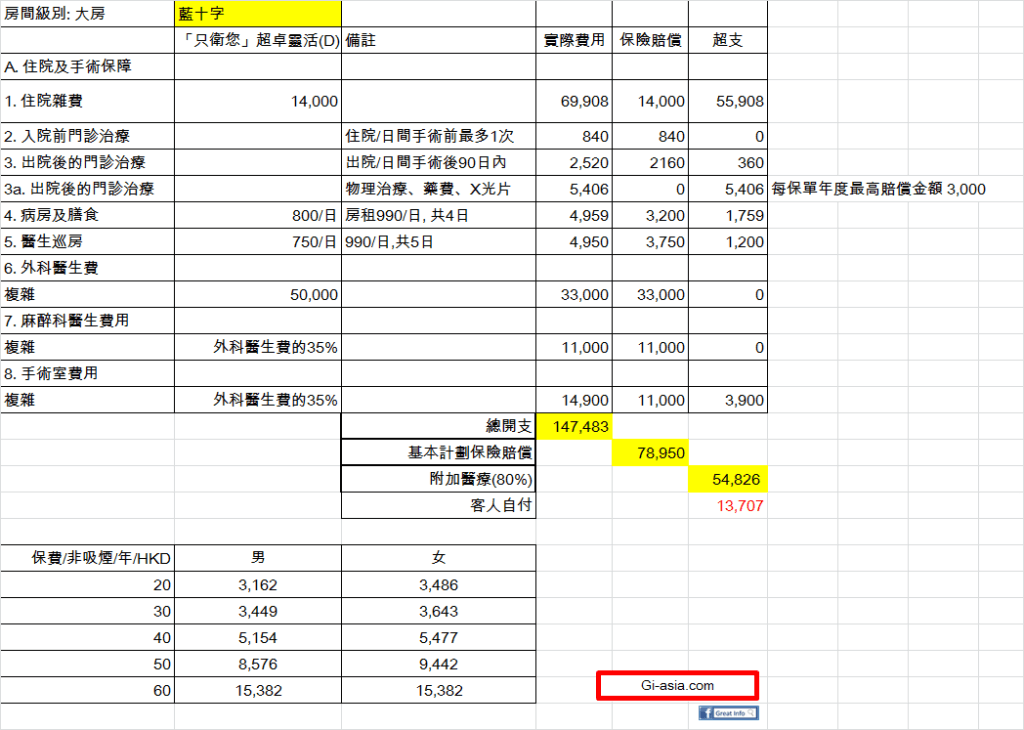Viewport: 1024px width, 730px height.
Task: Select the value 3,900
Action: tap(744, 400)
